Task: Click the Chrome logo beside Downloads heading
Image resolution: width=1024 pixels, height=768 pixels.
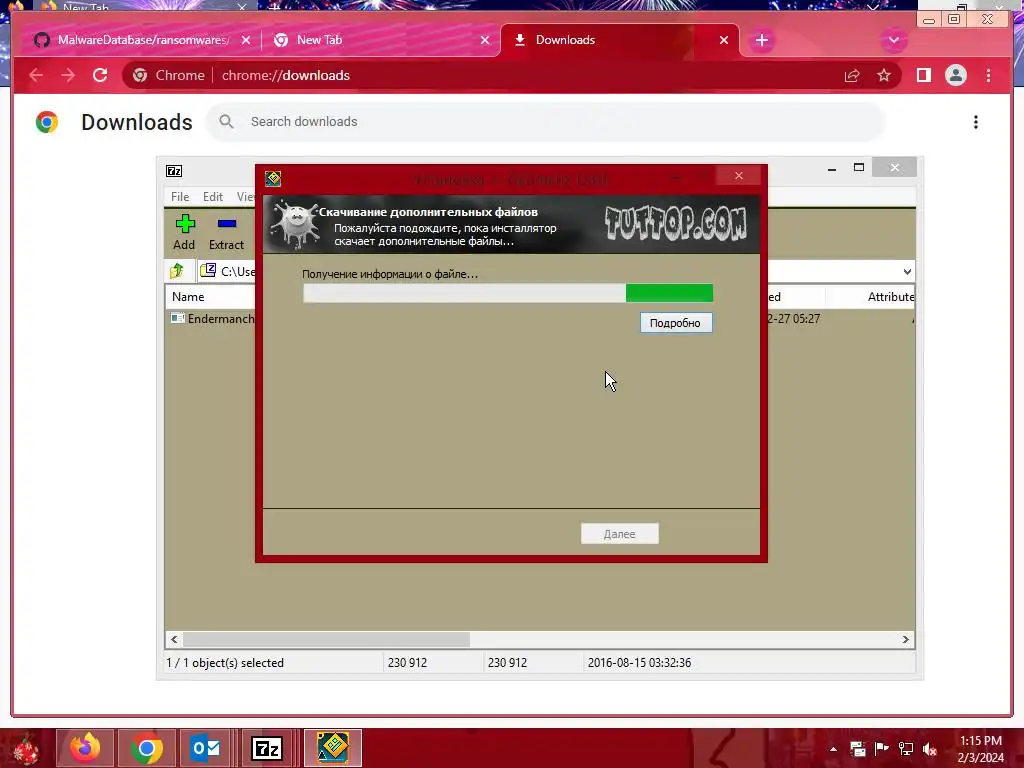Action: click(x=47, y=122)
